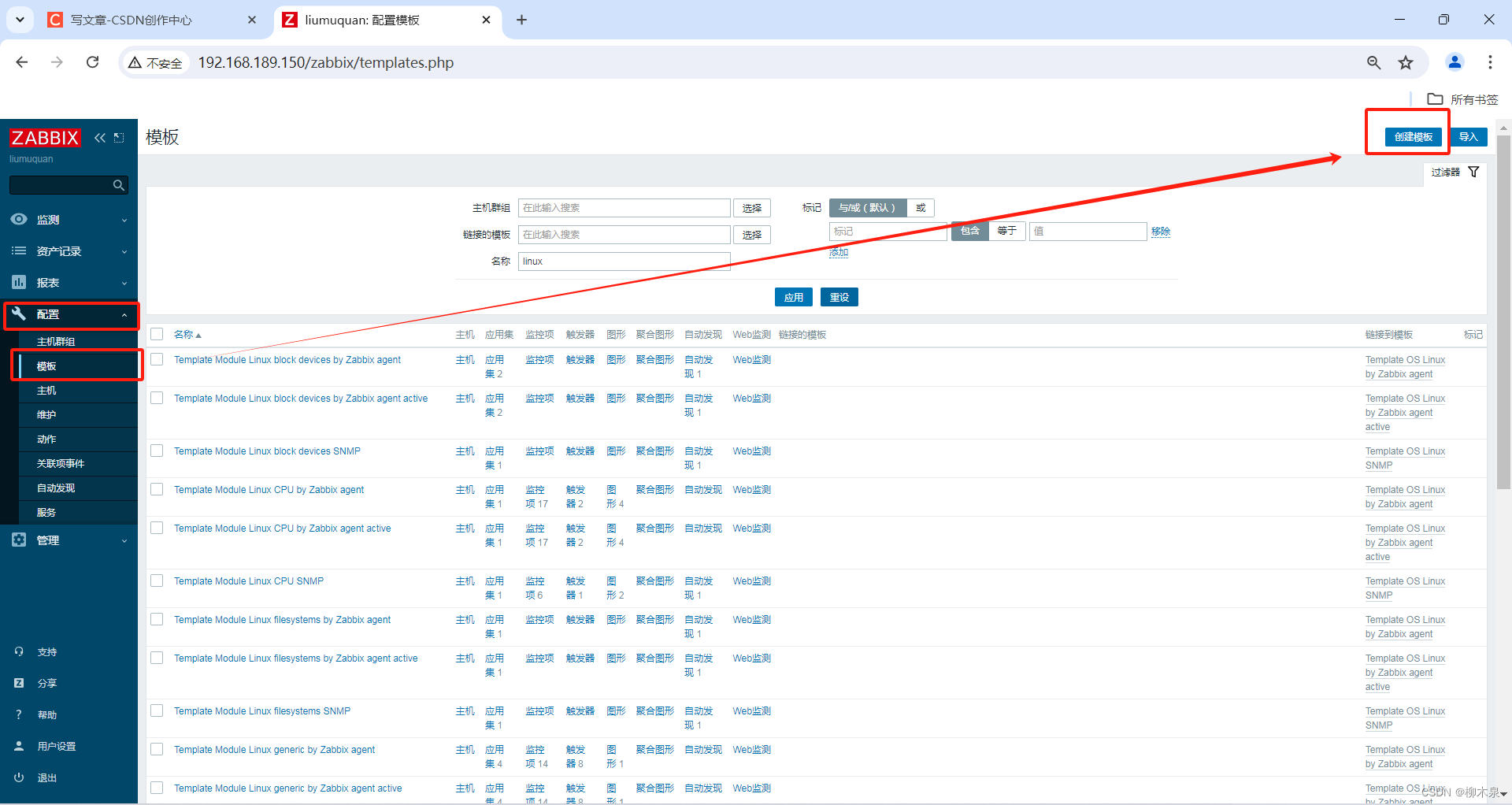
Task: Click the 不安全 site security warning
Action: coord(156,63)
